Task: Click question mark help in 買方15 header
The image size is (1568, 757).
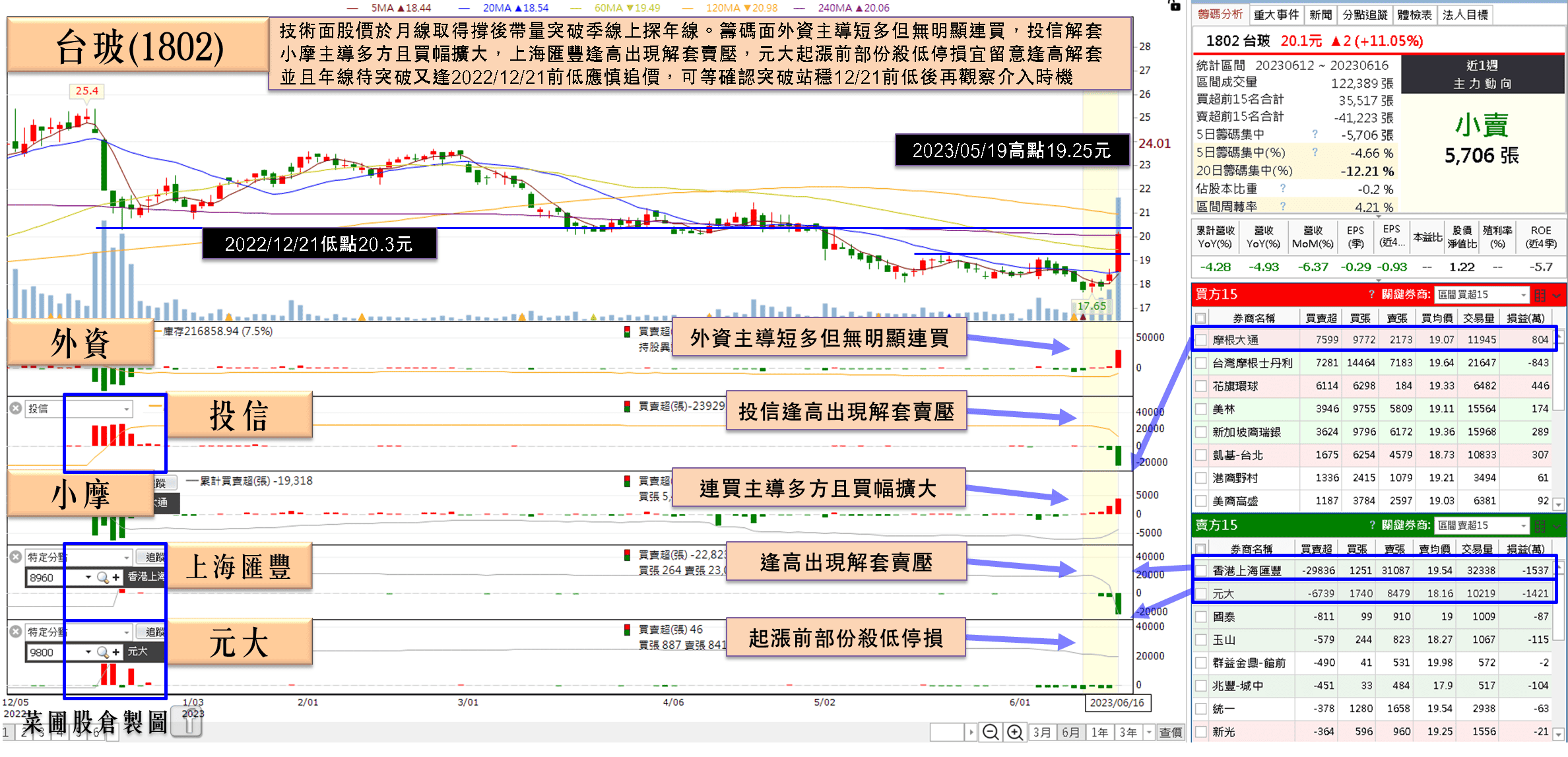Action: 1371,294
